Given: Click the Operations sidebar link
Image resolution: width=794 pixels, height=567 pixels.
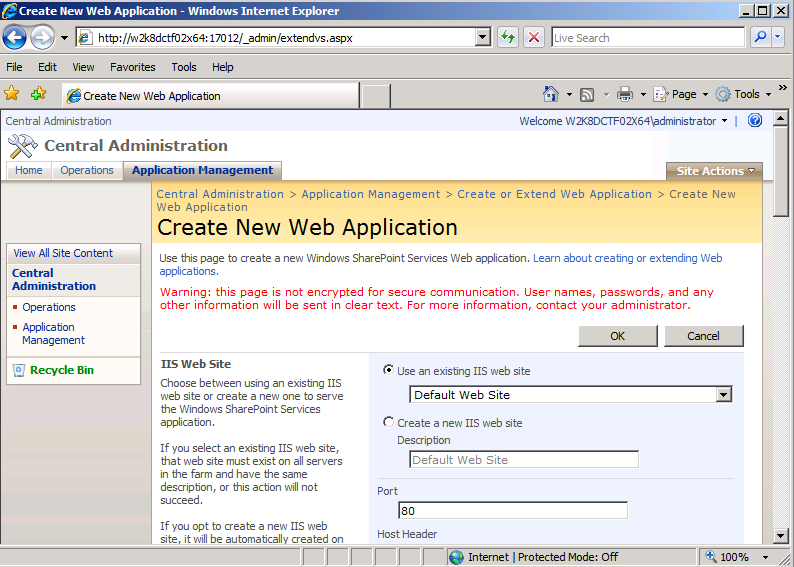Looking at the screenshot, I should pos(49,307).
